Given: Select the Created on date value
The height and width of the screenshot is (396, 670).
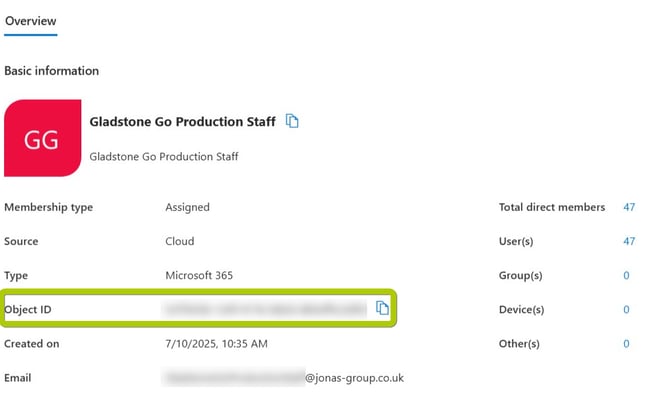Looking at the screenshot, I should click(x=217, y=344).
